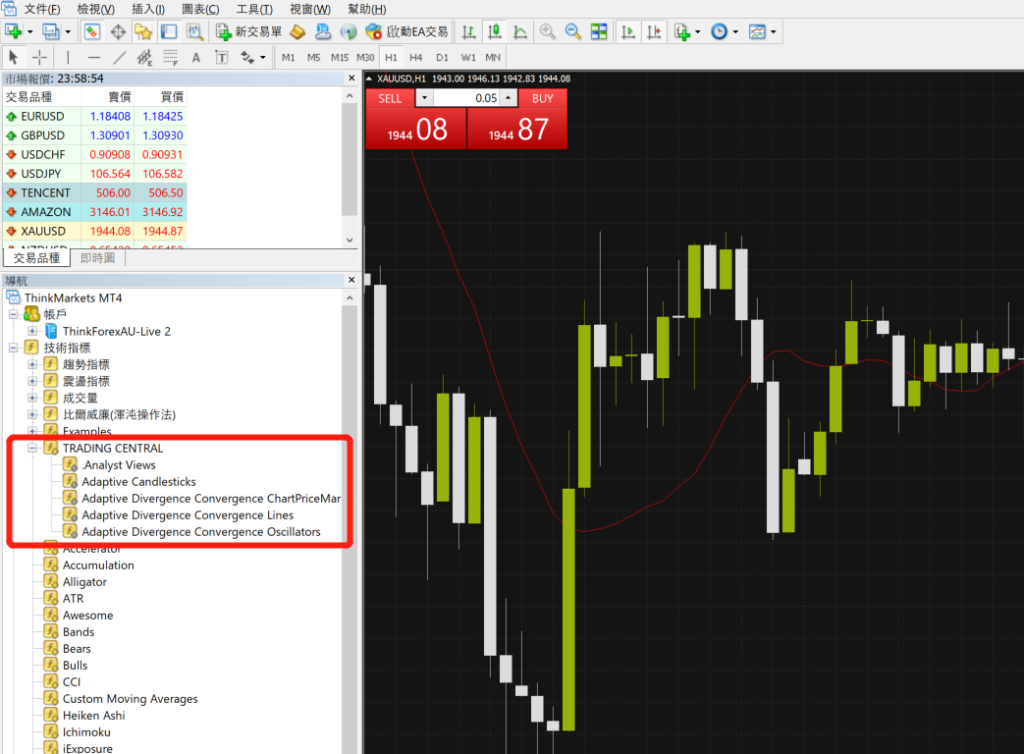Open the tile windows icon
This screenshot has height=754, width=1024.
pos(598,31)
